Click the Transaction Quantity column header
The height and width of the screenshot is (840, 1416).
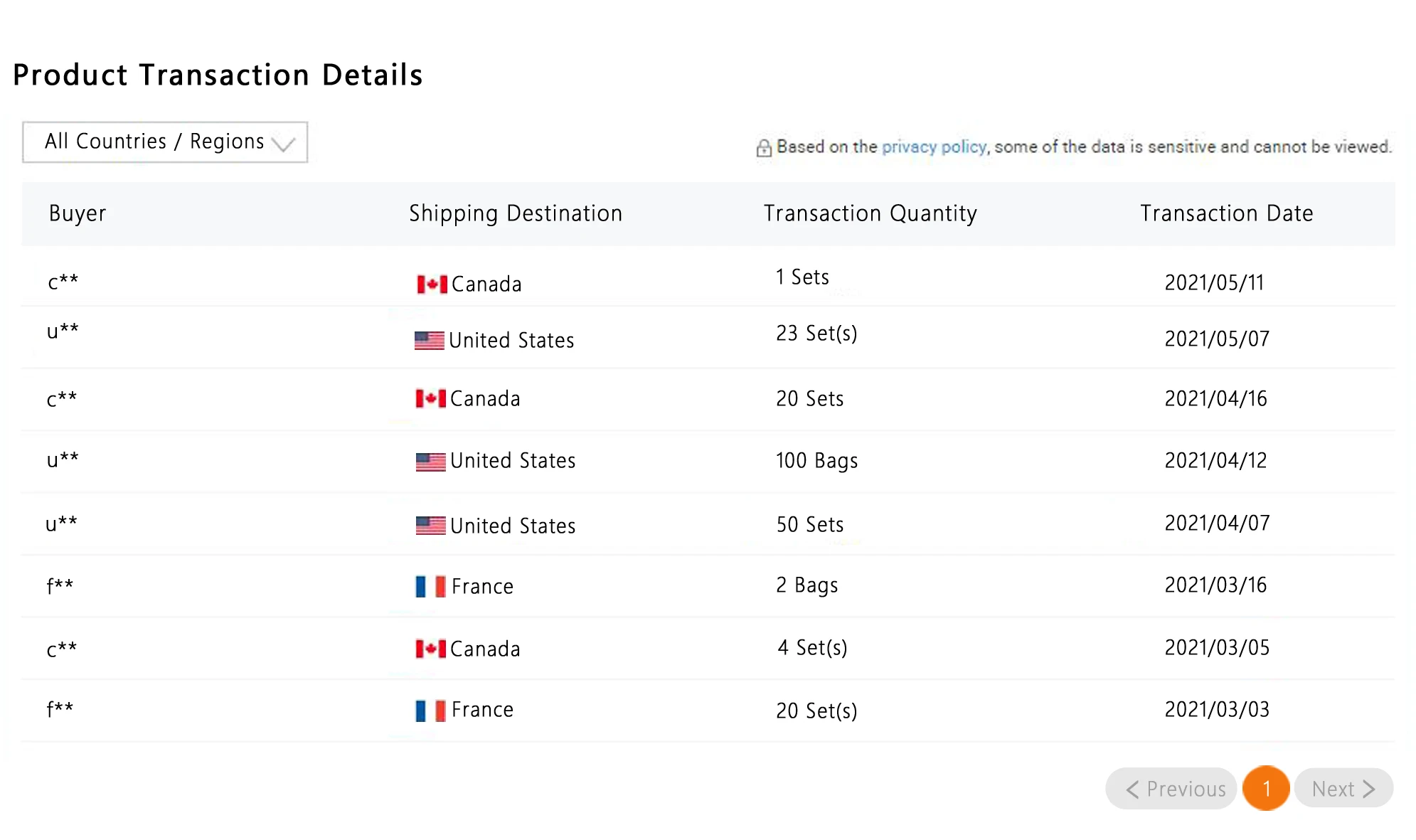click(870, 214)
